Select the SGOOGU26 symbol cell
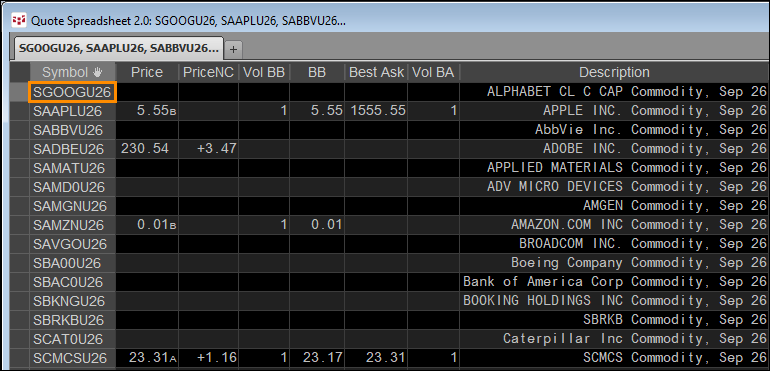This screenshot has width=770, height=371. (72, 92)
